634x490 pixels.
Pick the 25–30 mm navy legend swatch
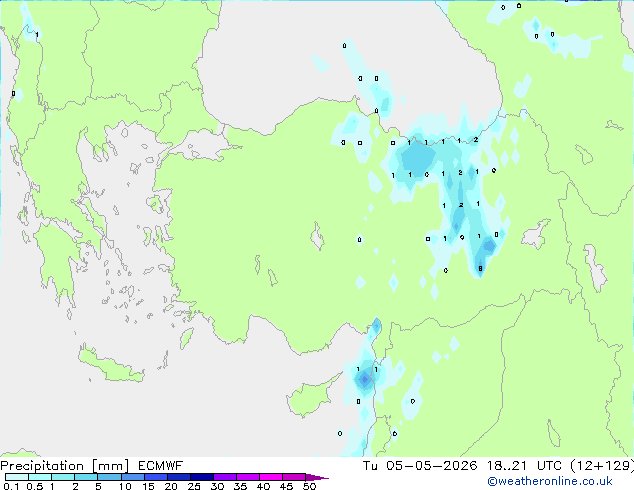point(202,477)
